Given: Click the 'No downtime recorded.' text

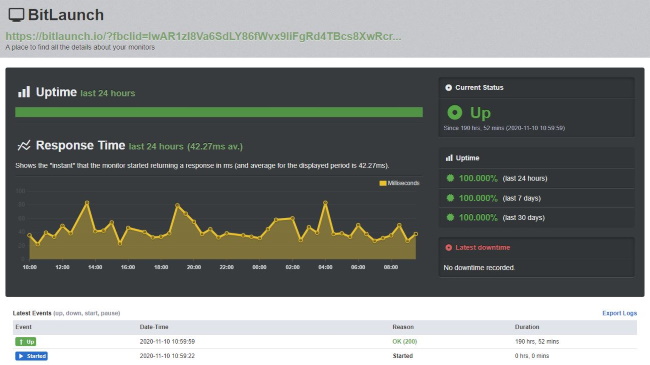Looking at the screenshot, I should point(479,268).
